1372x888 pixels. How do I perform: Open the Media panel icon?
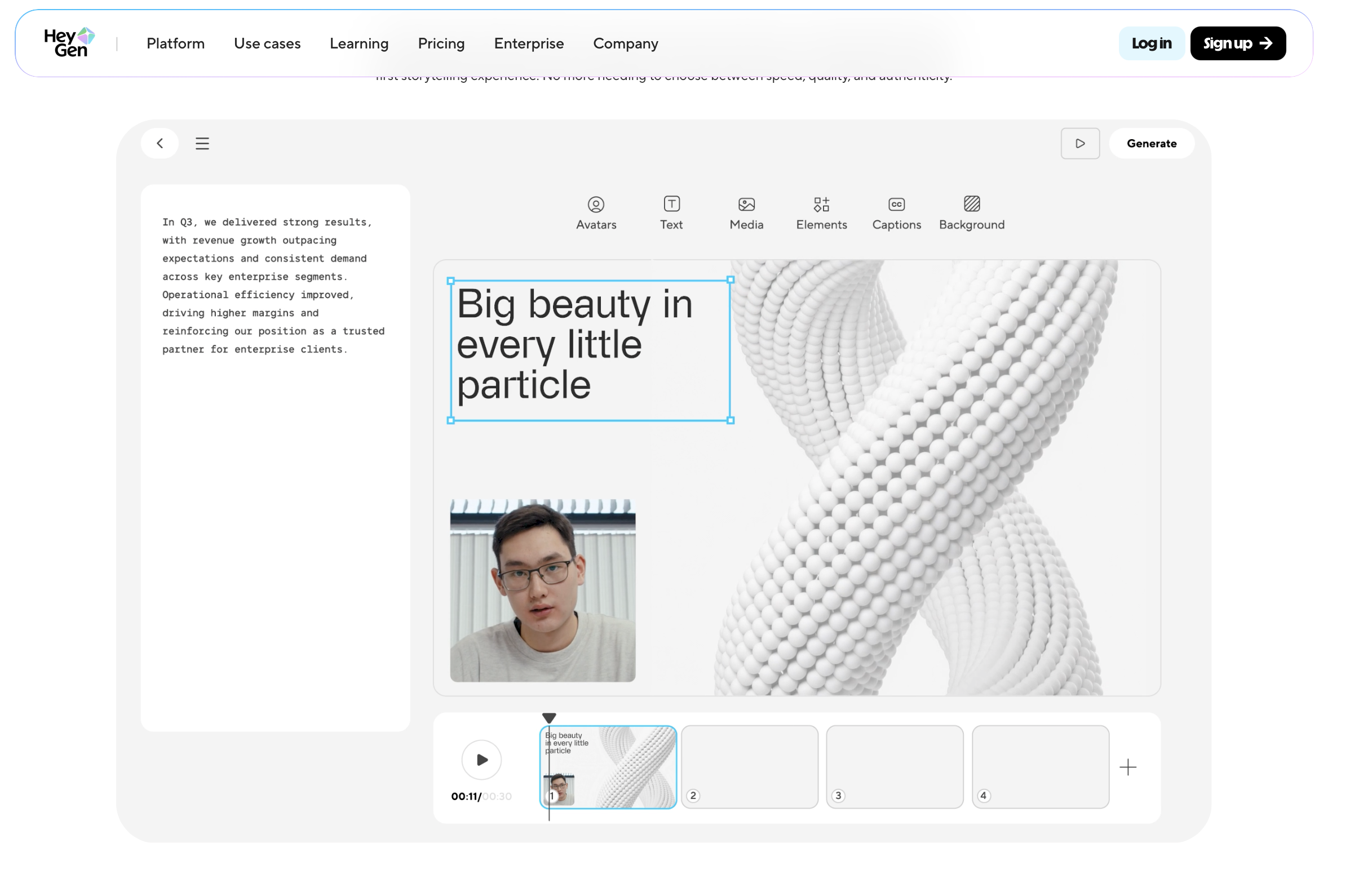746,204
